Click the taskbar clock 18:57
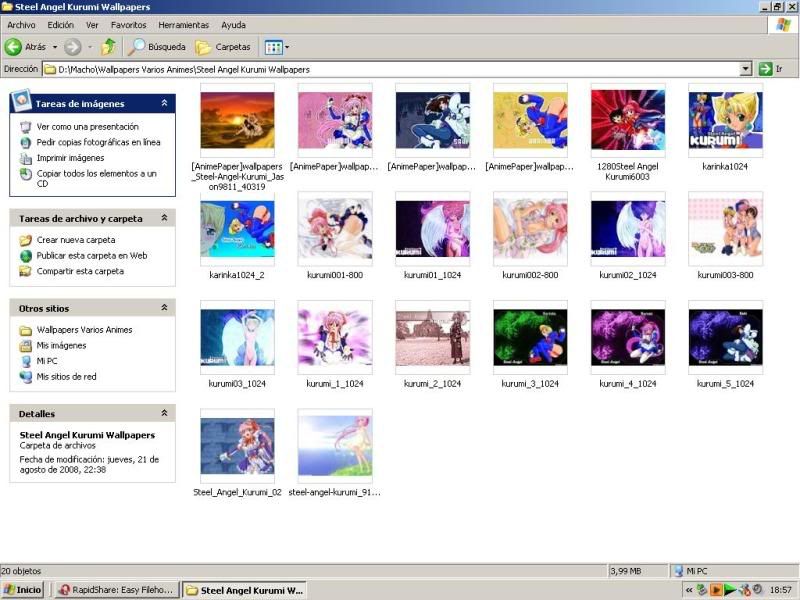This screenshot has height=600, width=800. click(x=781, y=590)
